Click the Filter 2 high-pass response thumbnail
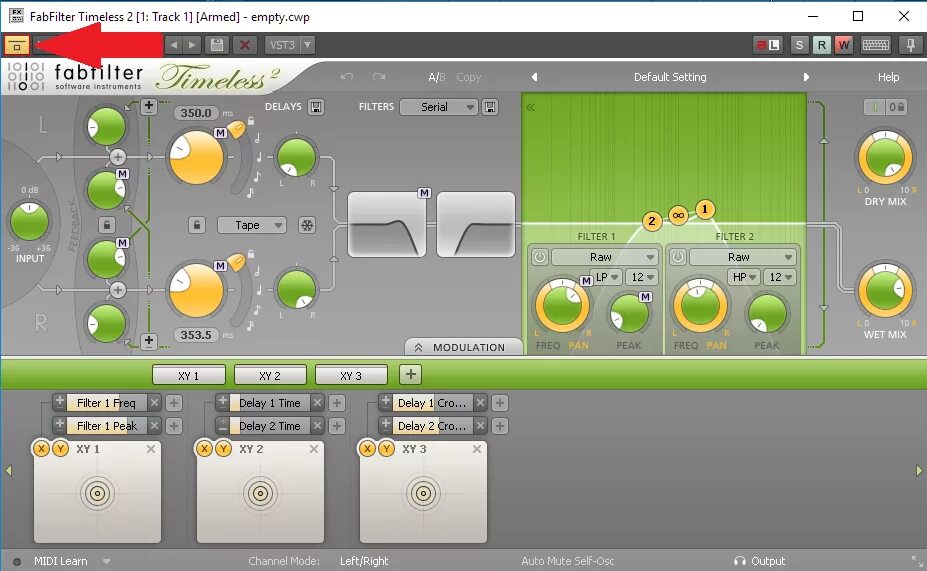 point(476,224)
